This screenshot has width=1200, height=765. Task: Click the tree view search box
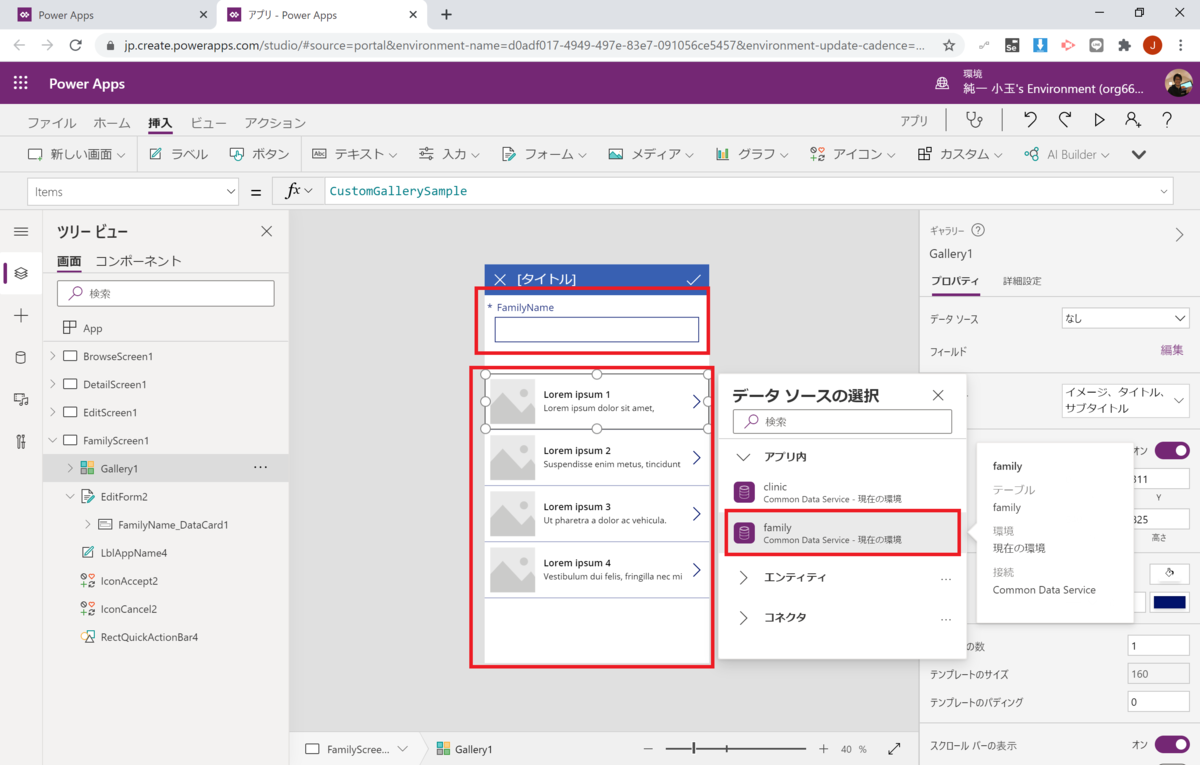click(x=166, y=293)
